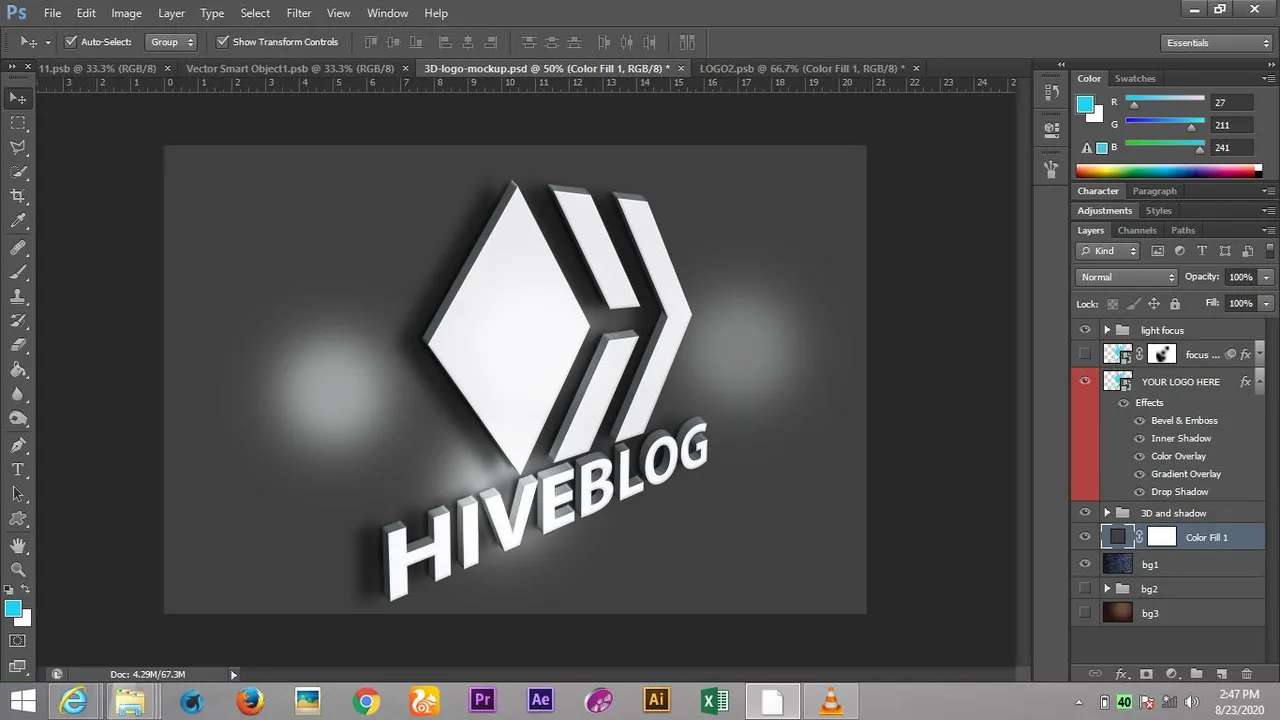Select the bg1 layer thumbnail
The width and height of the screenshot is (1280, 720).
(1117, 564)
